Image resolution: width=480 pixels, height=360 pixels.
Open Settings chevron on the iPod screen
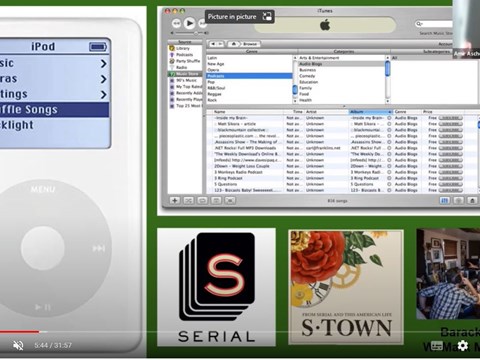104,95
